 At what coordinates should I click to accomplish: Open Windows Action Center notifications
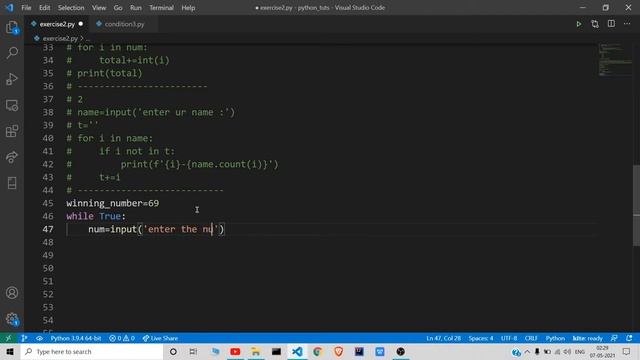pyautogui.click(x=627, y=351)
